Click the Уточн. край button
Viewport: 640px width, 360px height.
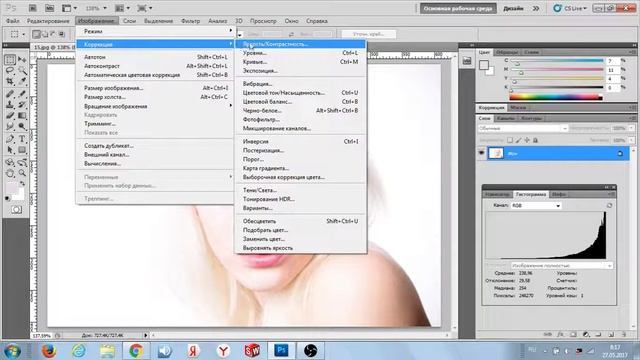click(x=369, y=34)
